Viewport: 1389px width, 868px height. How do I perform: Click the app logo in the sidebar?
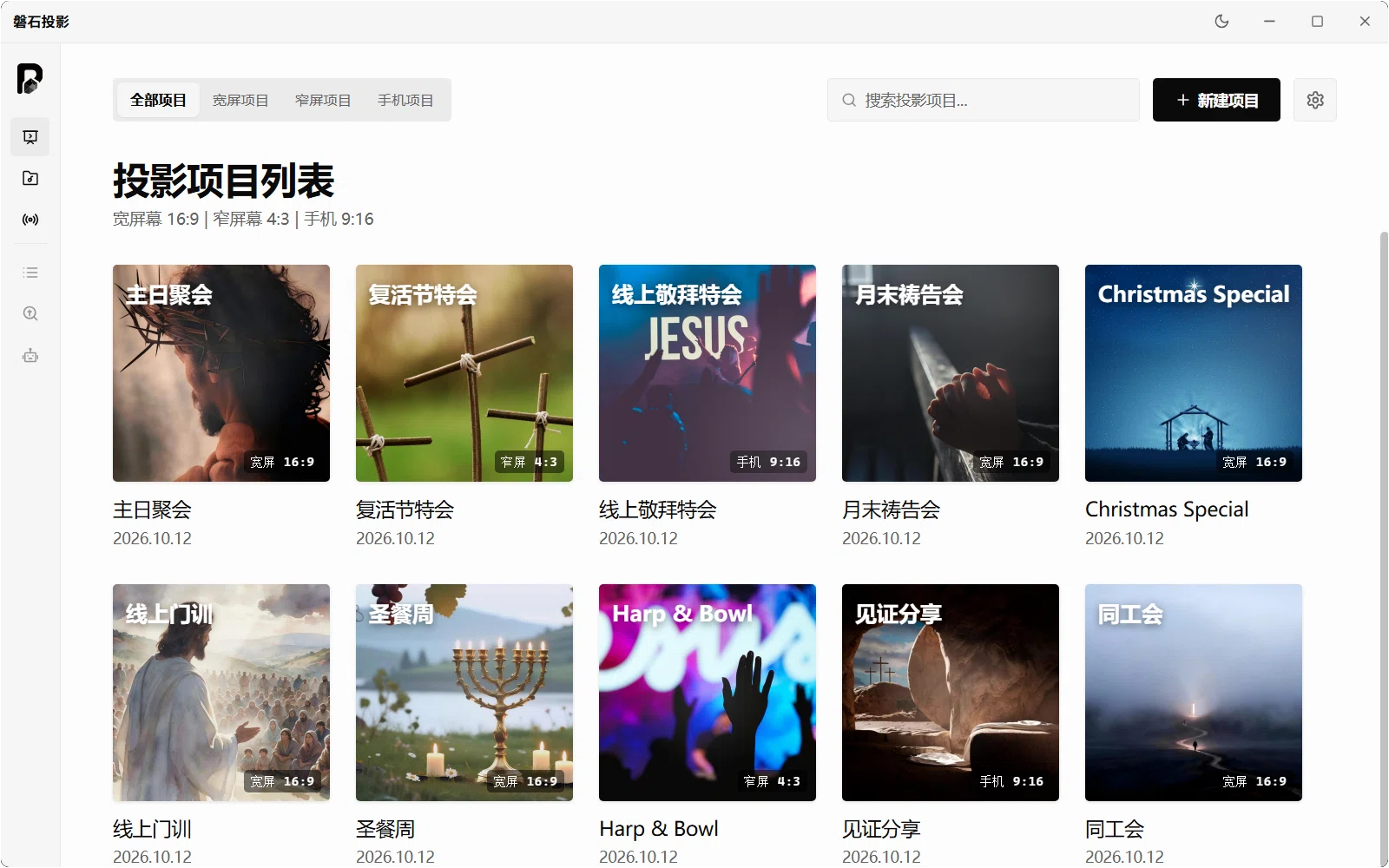point(30,79)
